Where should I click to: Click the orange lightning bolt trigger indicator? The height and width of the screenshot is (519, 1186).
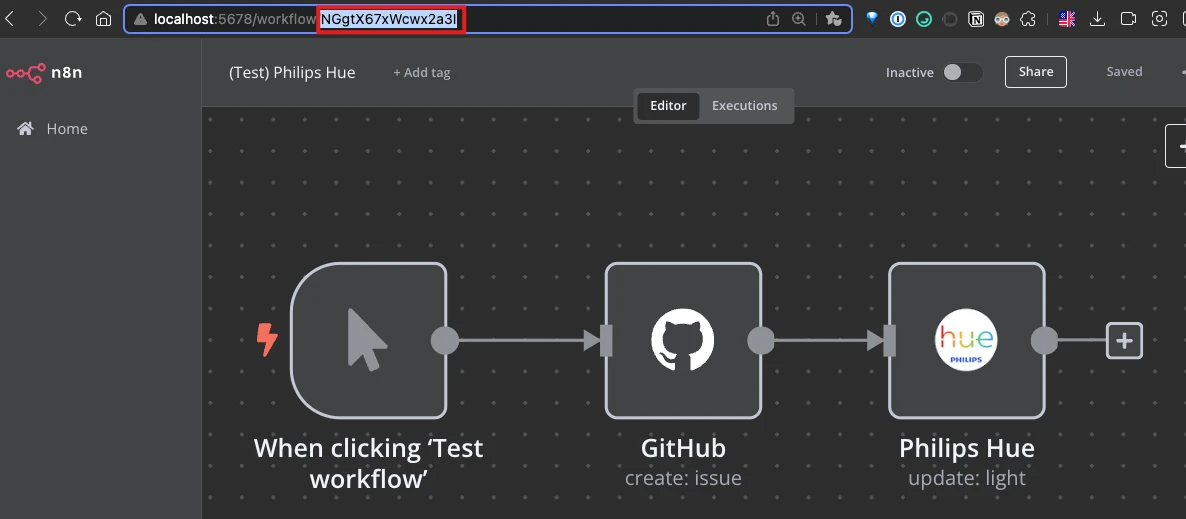pyautogui.click(x=267, y=340)
